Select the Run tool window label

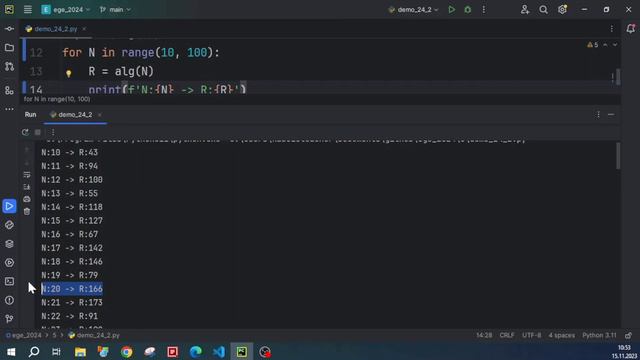[31, 115]
